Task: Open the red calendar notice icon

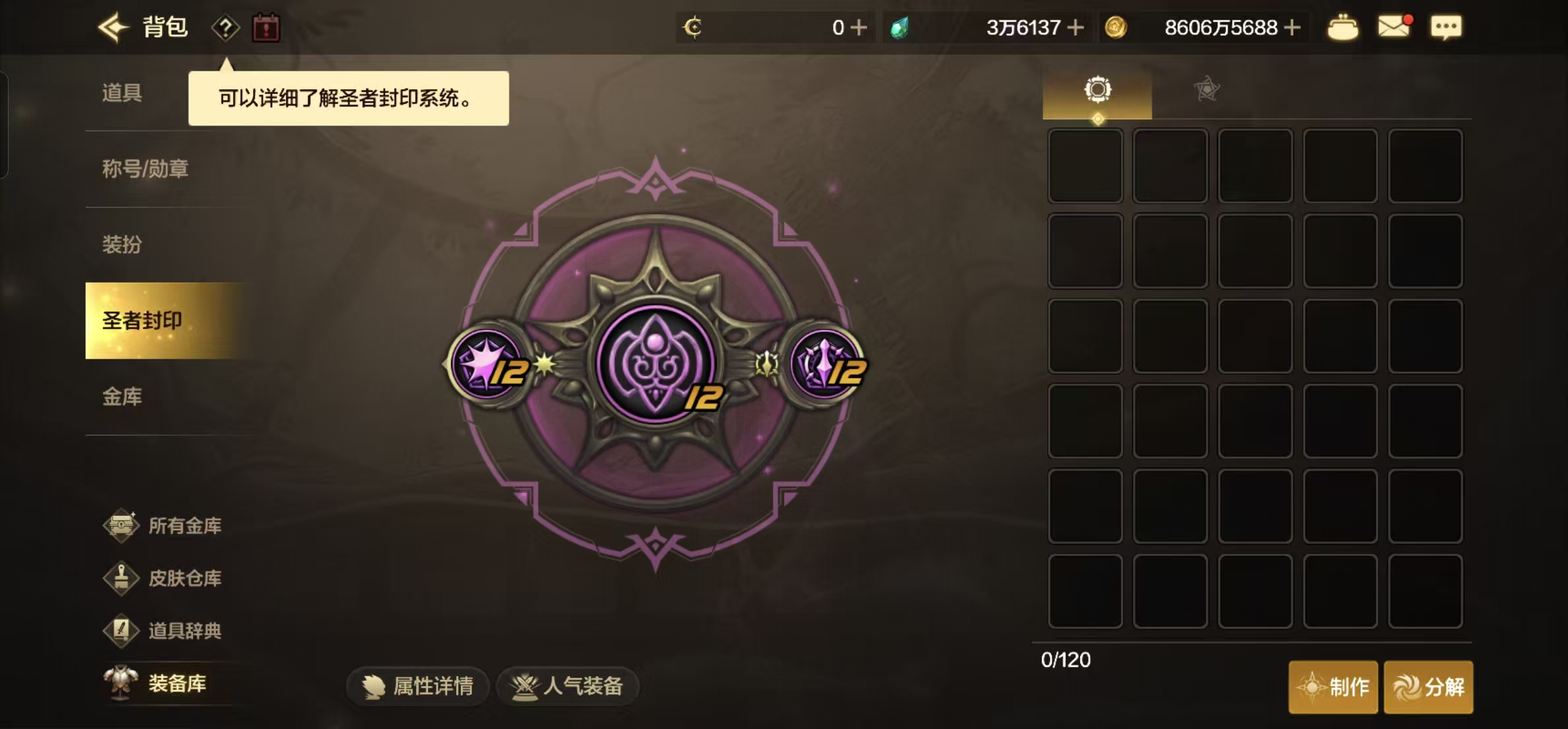Action: click(x=266, y=28)
